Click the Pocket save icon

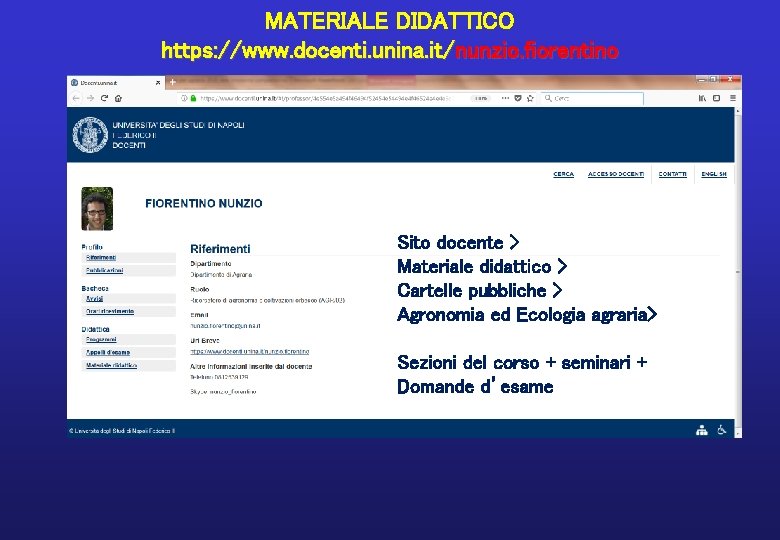pos(518,98)
